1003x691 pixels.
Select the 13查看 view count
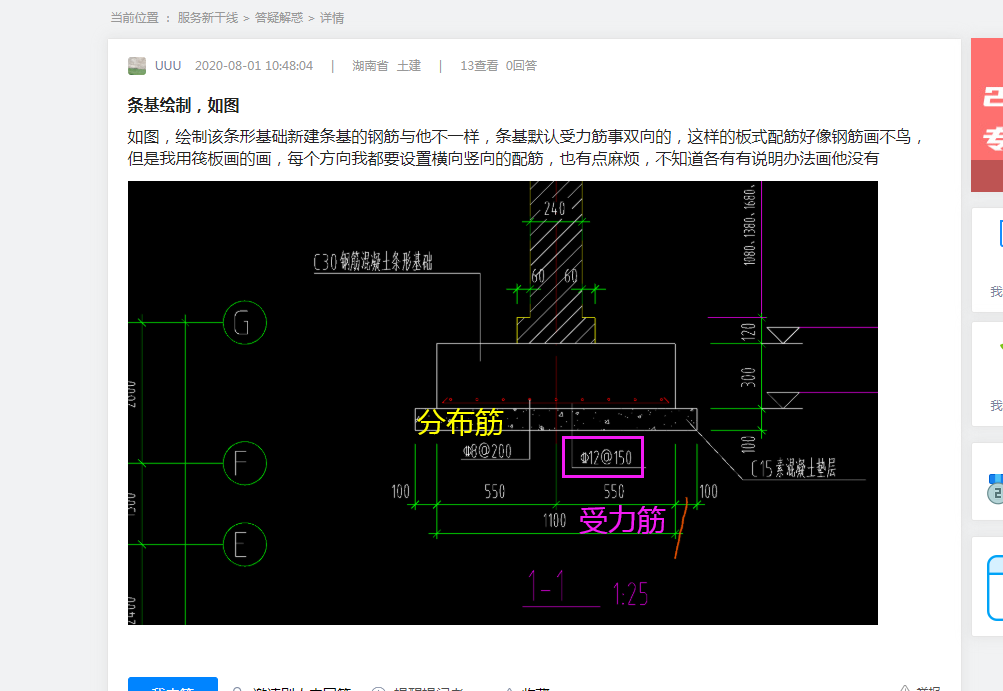point(479,66)
